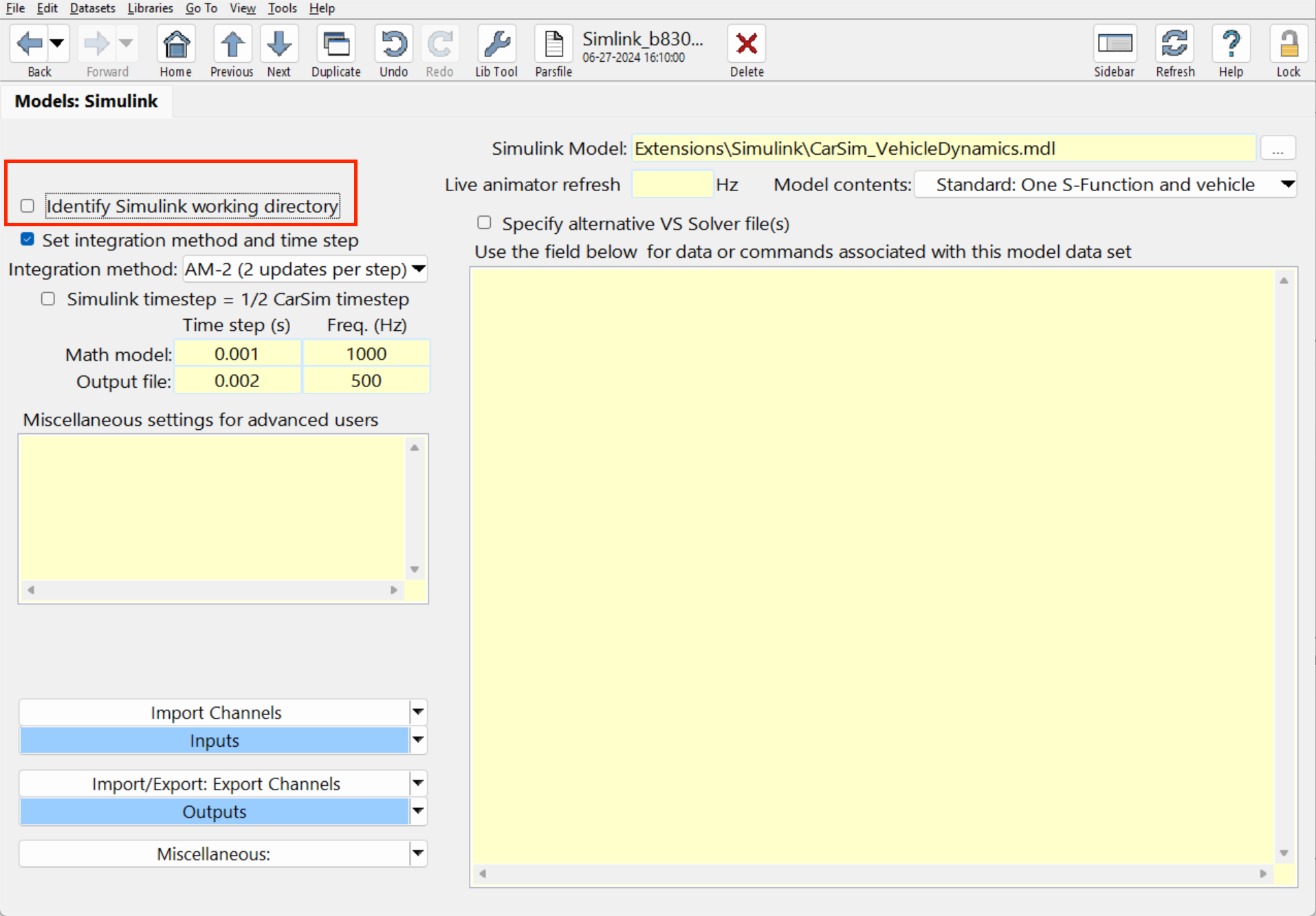The height and width of the screenshot is (916, 1316).
Task: Click the blue Outputs link button
Action: [x=215, y=811]
